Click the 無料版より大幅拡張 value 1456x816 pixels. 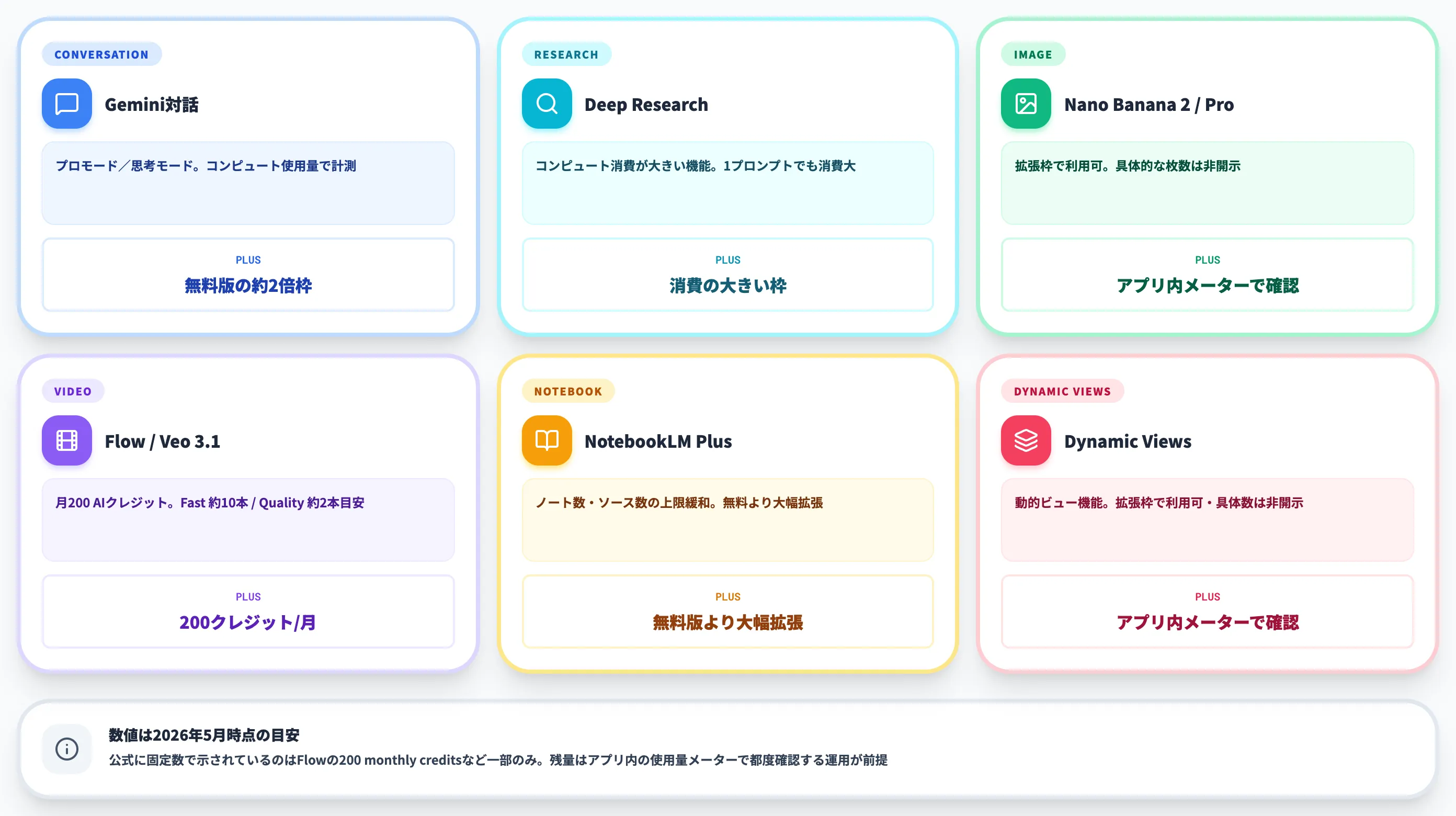pyautogui.click(x=728, y=622)
